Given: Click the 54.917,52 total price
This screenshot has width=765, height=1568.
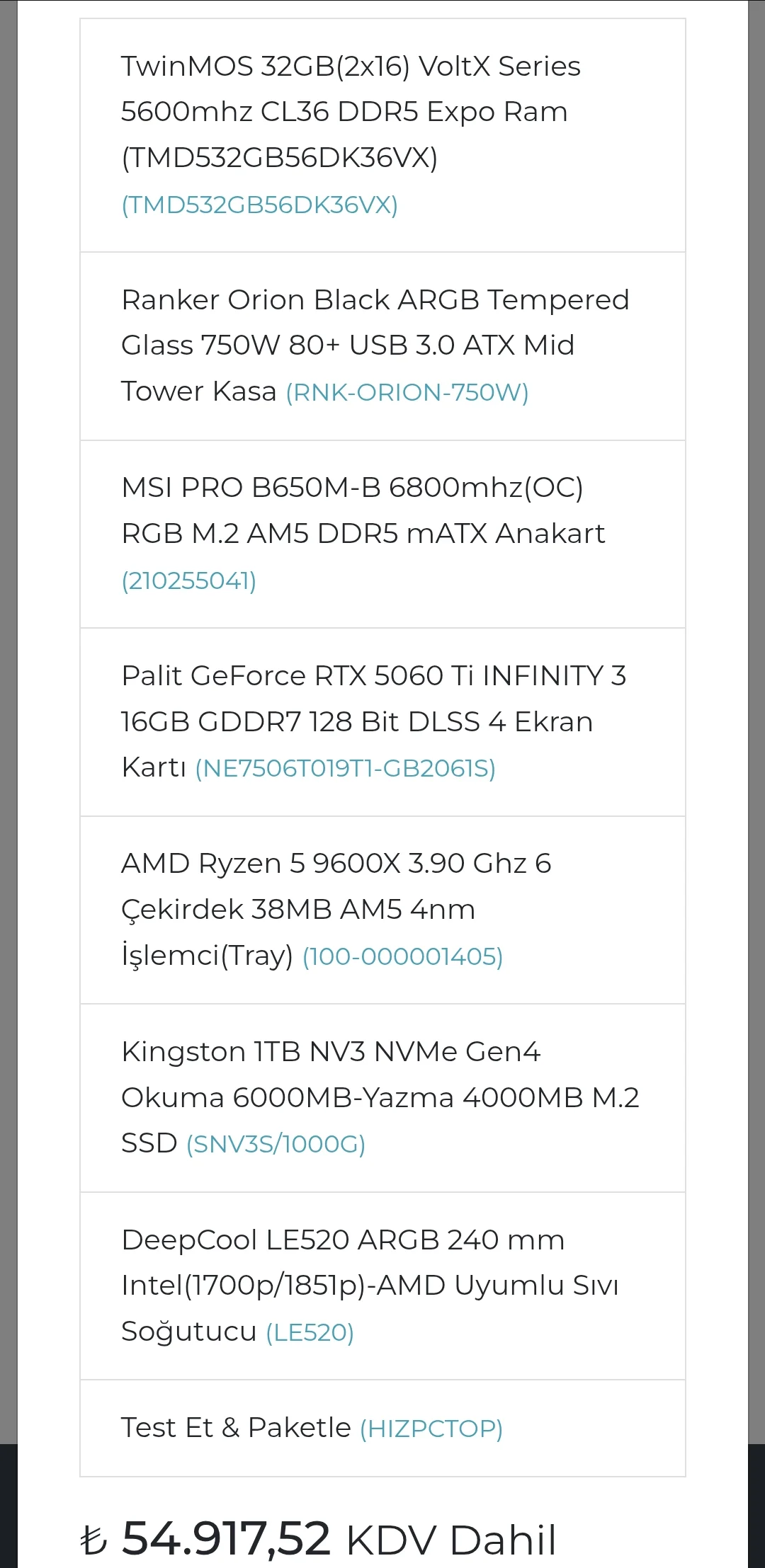Looking at the screenshot, I should point(226,1539).
